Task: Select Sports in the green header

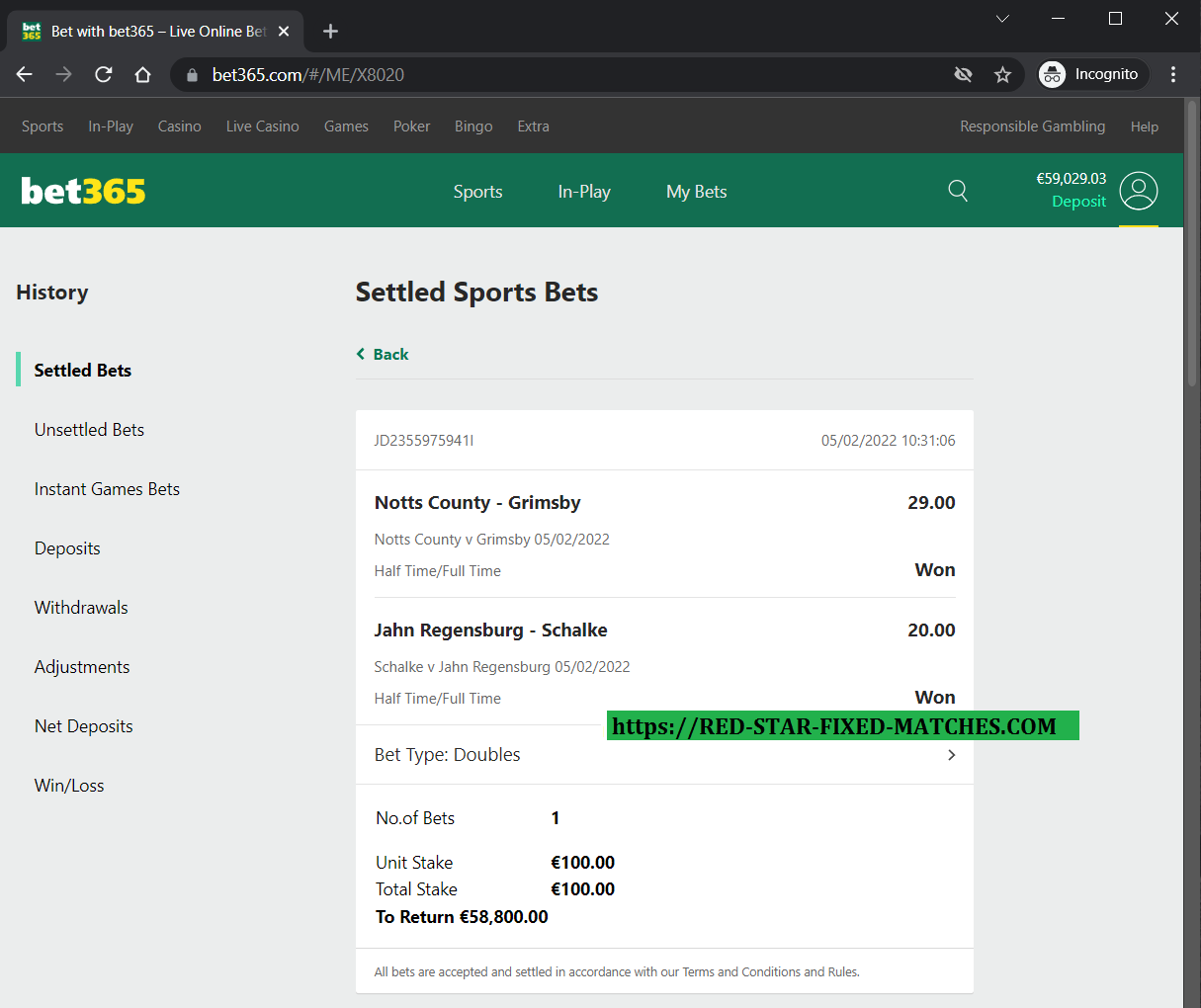Action: pyautogui.click(x=478, y=192)
